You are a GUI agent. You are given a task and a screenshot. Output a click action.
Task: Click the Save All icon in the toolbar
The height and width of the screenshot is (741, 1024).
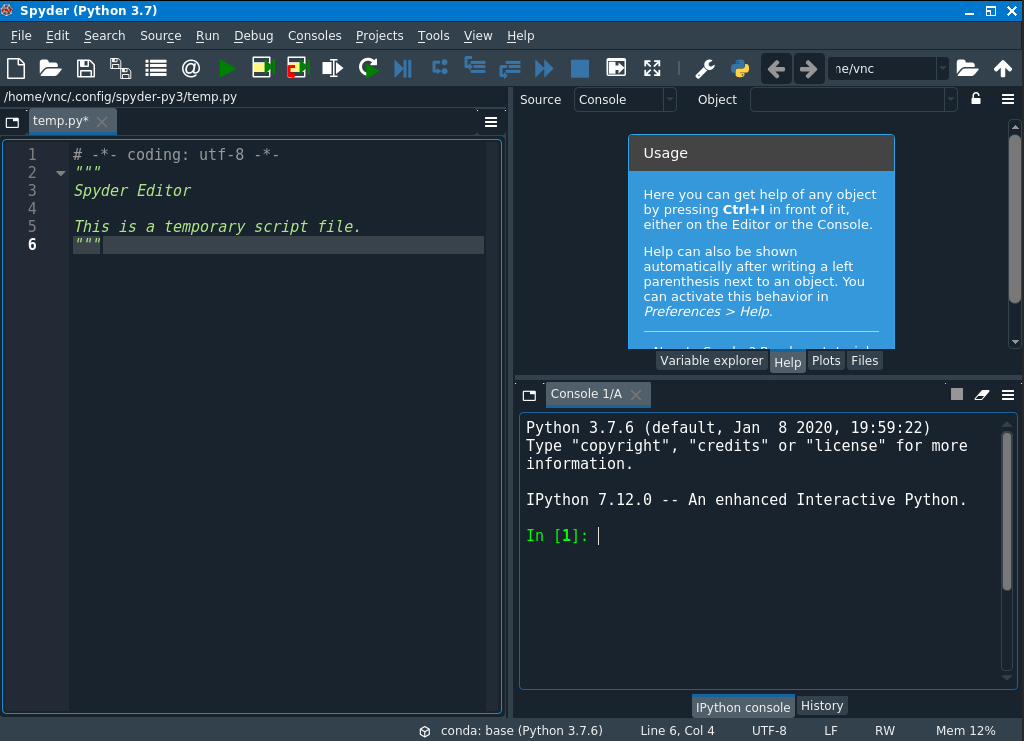(120, 68)
